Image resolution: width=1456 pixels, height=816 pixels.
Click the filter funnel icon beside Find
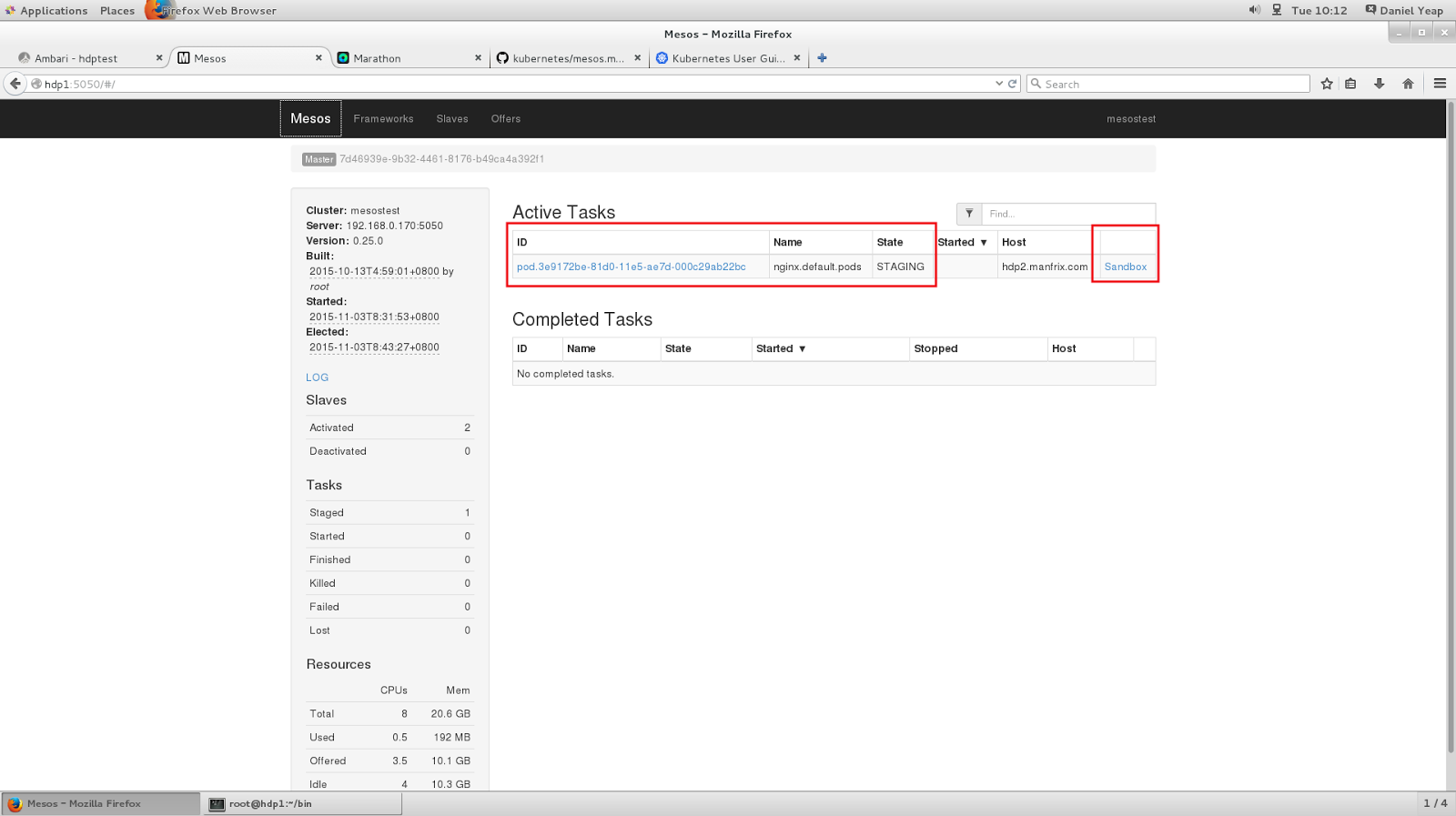[x=969, y=214]
